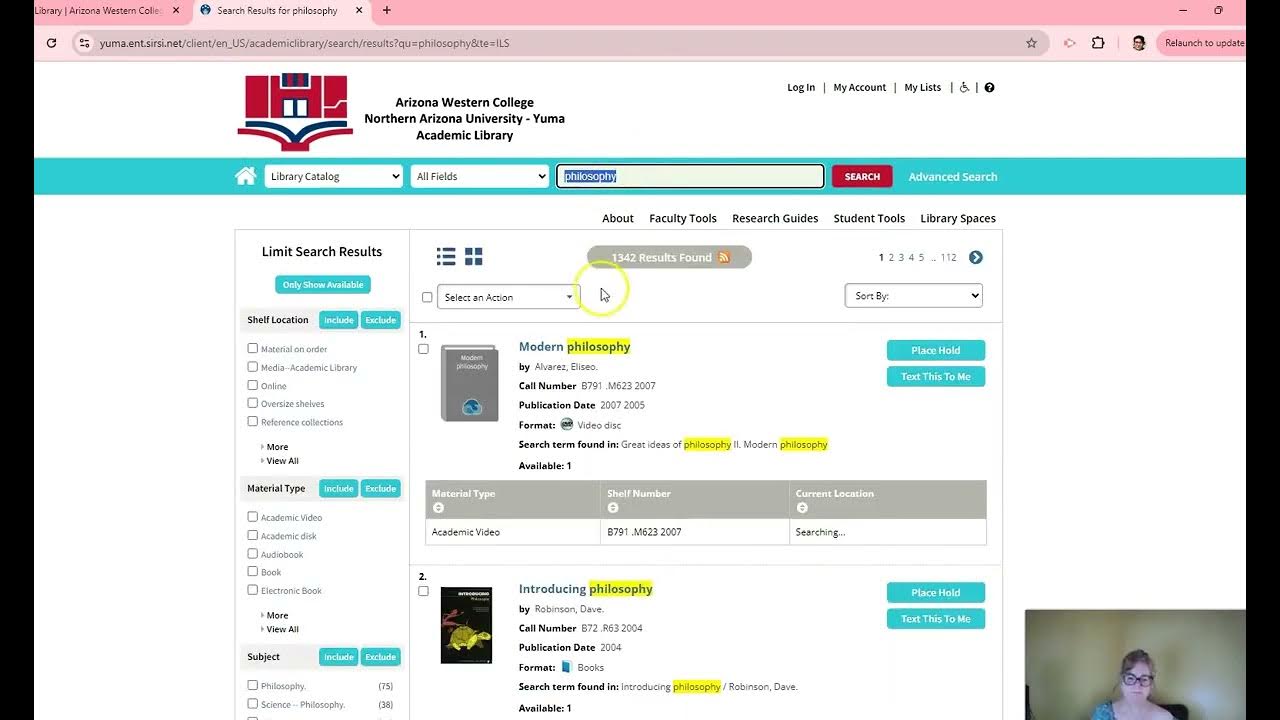This screenshot has height=720, width=1280.
Task: Click the red SEARCH button
Action: (862, 176)
